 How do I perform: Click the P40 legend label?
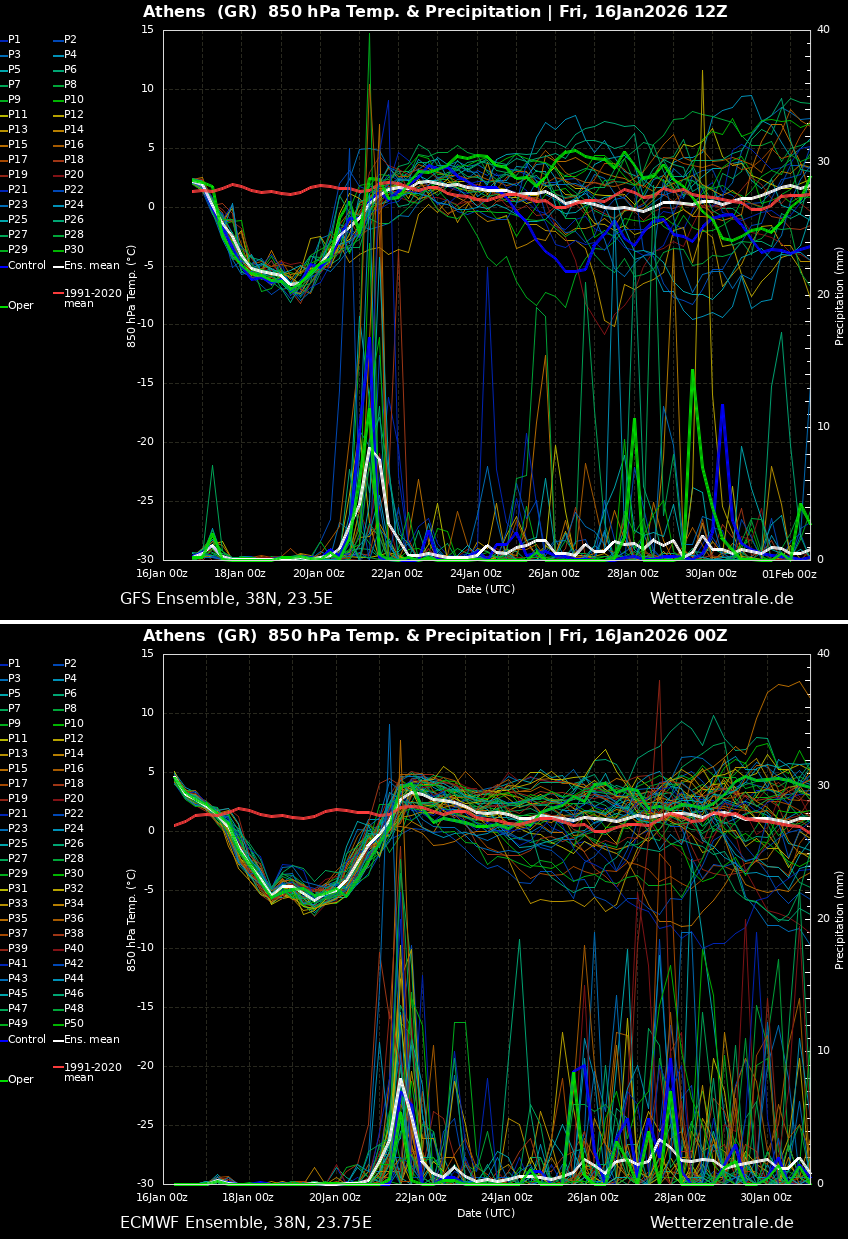[x=73, y=949]
